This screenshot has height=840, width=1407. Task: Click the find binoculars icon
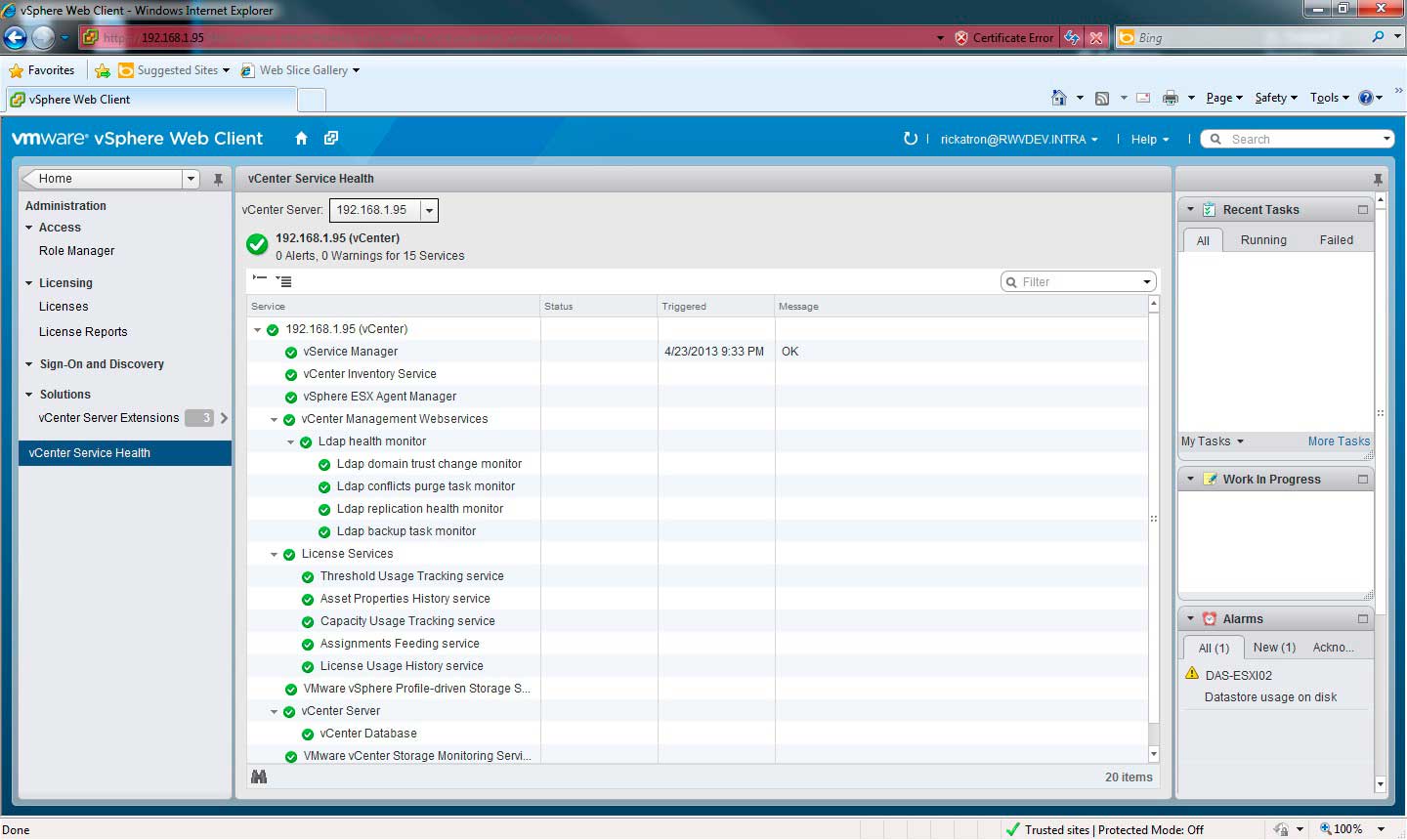tap(259, 777)
